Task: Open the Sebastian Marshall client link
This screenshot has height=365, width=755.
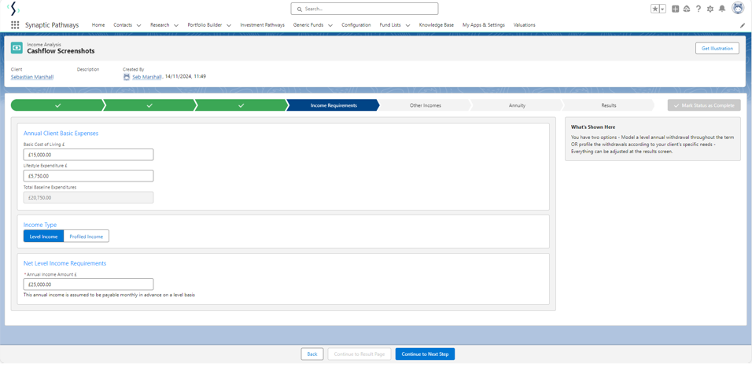Action: pos(32,77)
